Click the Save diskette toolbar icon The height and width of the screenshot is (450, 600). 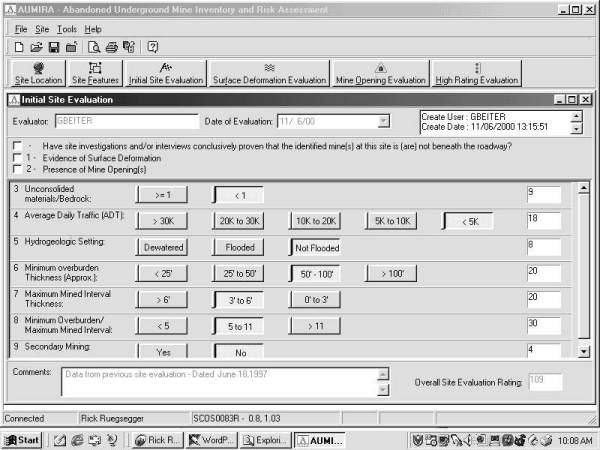point(54,47)
